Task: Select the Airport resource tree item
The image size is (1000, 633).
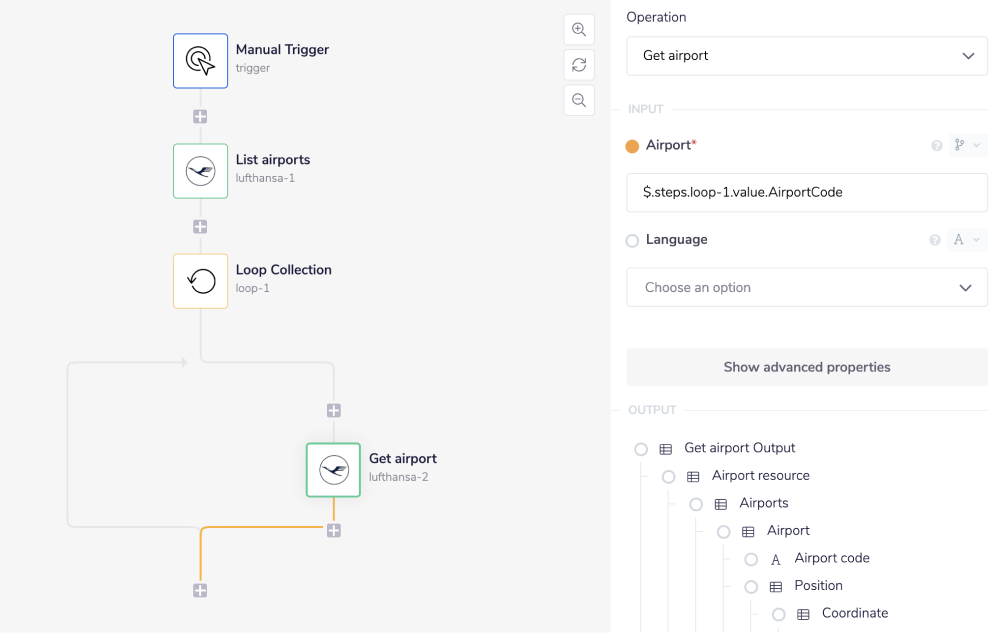Action: (x=760, y=476)
